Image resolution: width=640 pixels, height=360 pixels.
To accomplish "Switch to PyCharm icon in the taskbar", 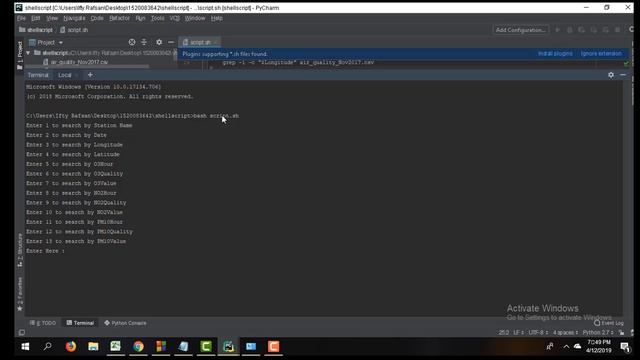I will point(229,347).
